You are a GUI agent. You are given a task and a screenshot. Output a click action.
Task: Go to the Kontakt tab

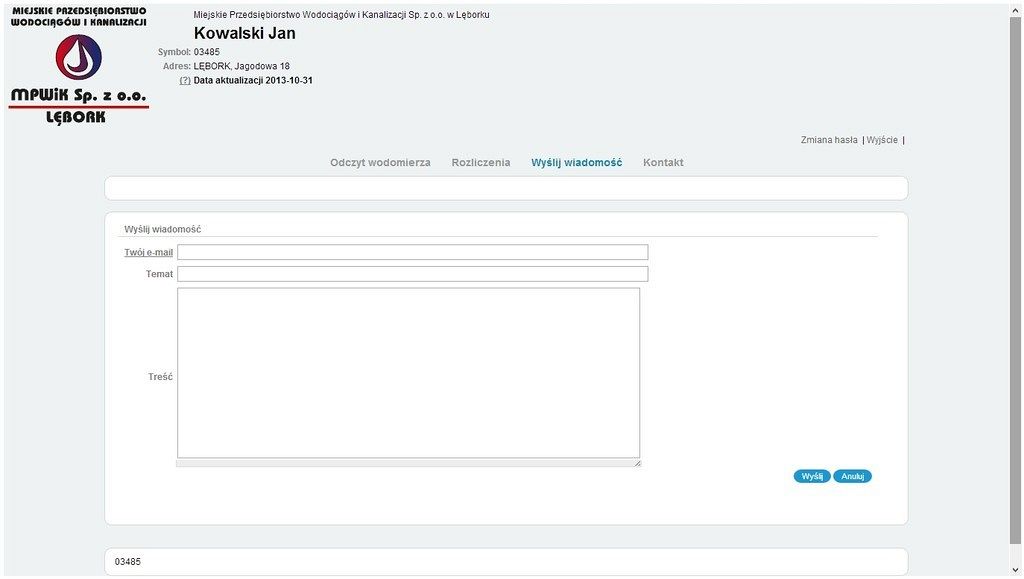pyautogui.click(x=663, y=162)
